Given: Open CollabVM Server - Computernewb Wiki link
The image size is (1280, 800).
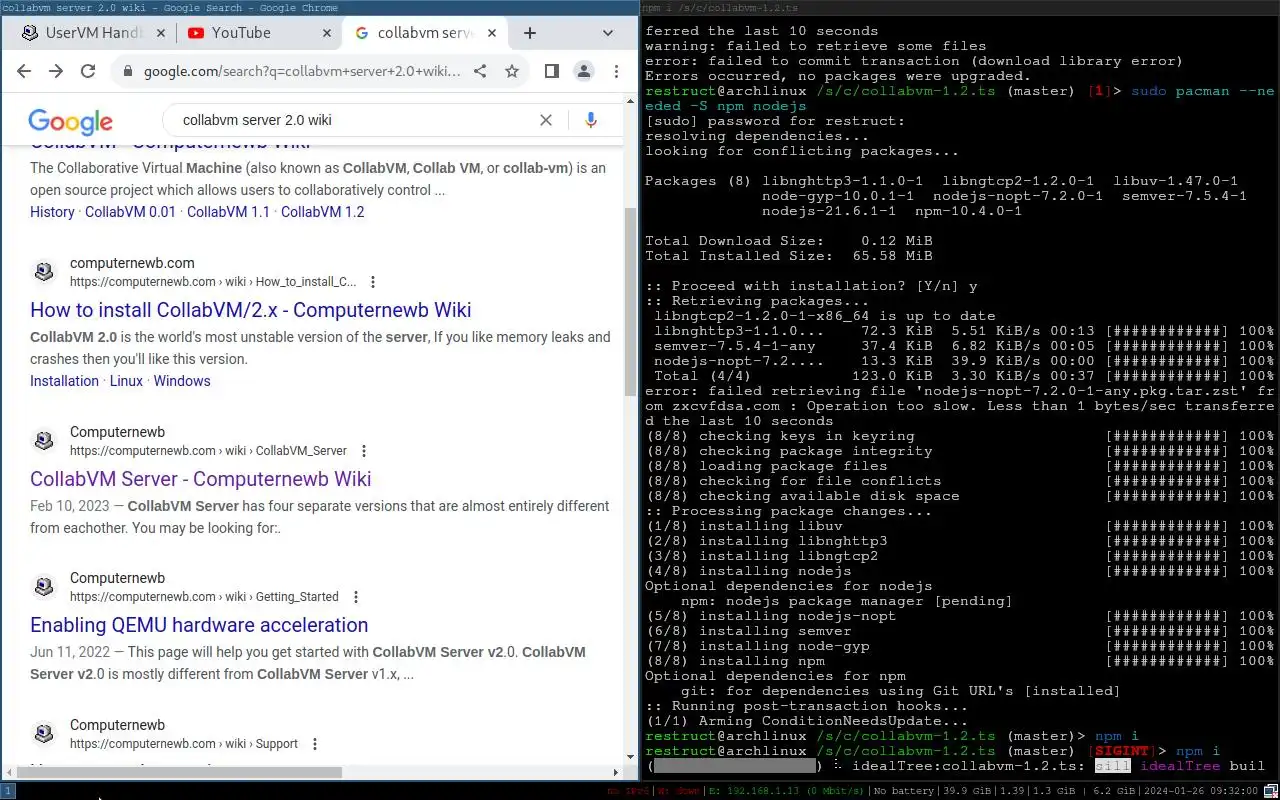Looking at the screenshot, I should coord(200,479).
